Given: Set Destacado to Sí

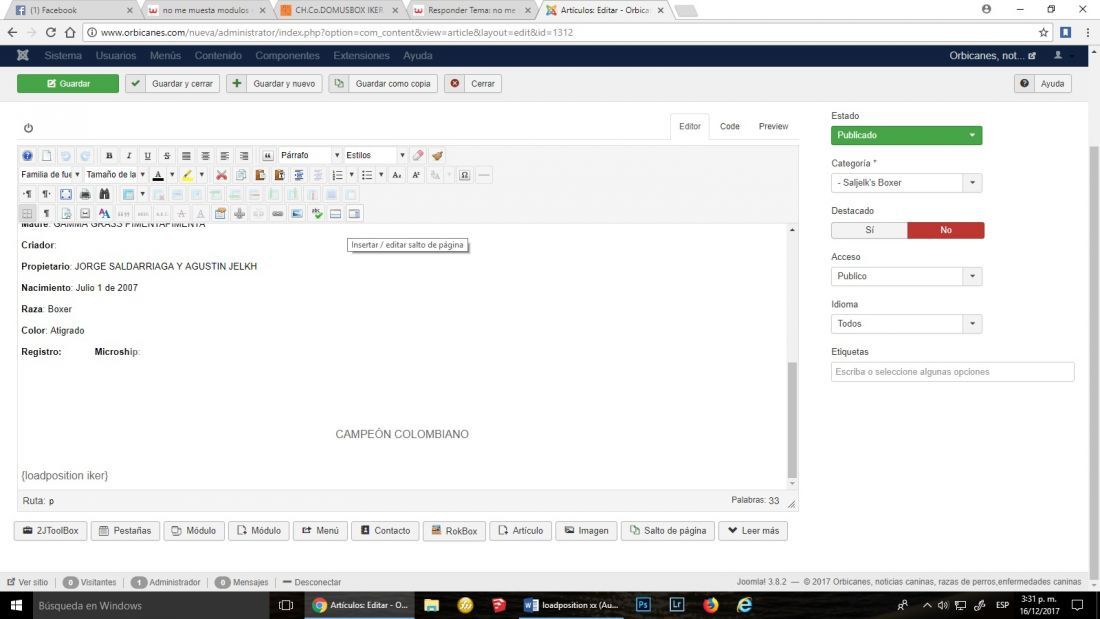Looking at the screenshot, I should tap(869, 230).
